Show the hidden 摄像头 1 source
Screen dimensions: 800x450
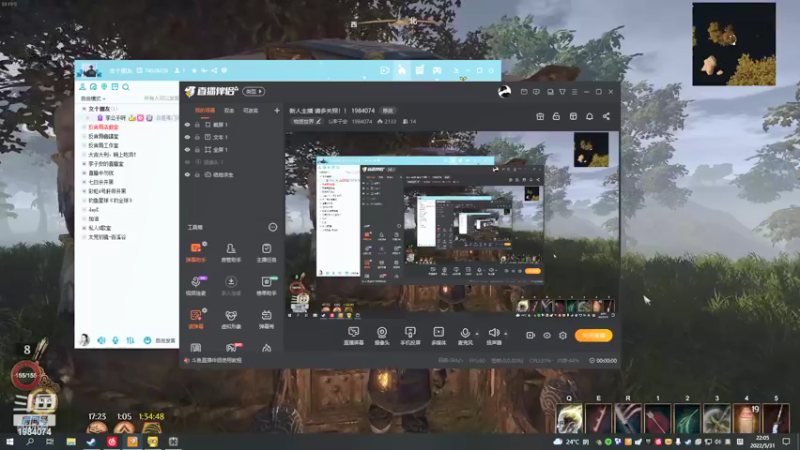point(187,162)
